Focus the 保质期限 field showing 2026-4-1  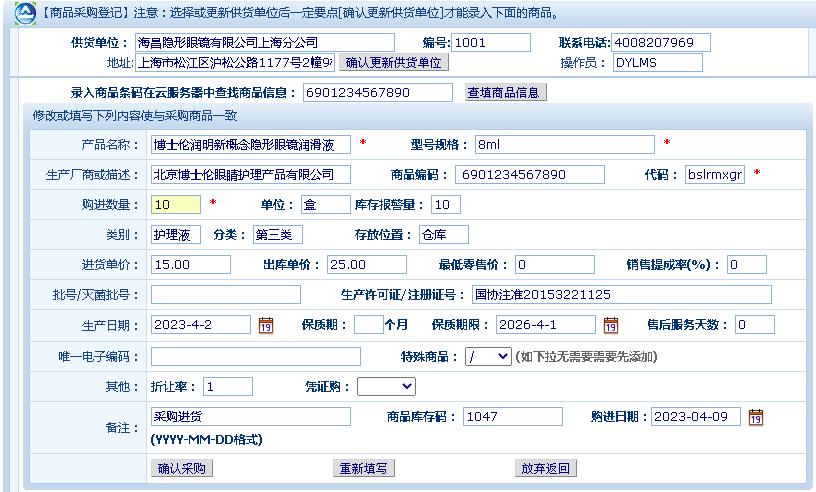[x=546, y=325]
